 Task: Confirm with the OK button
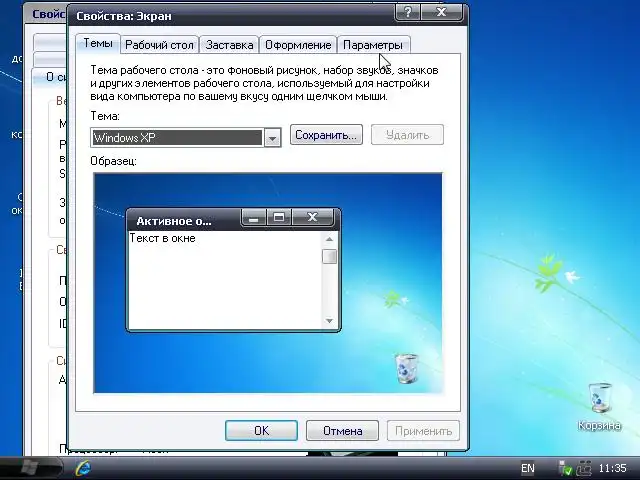click(261, 431)
